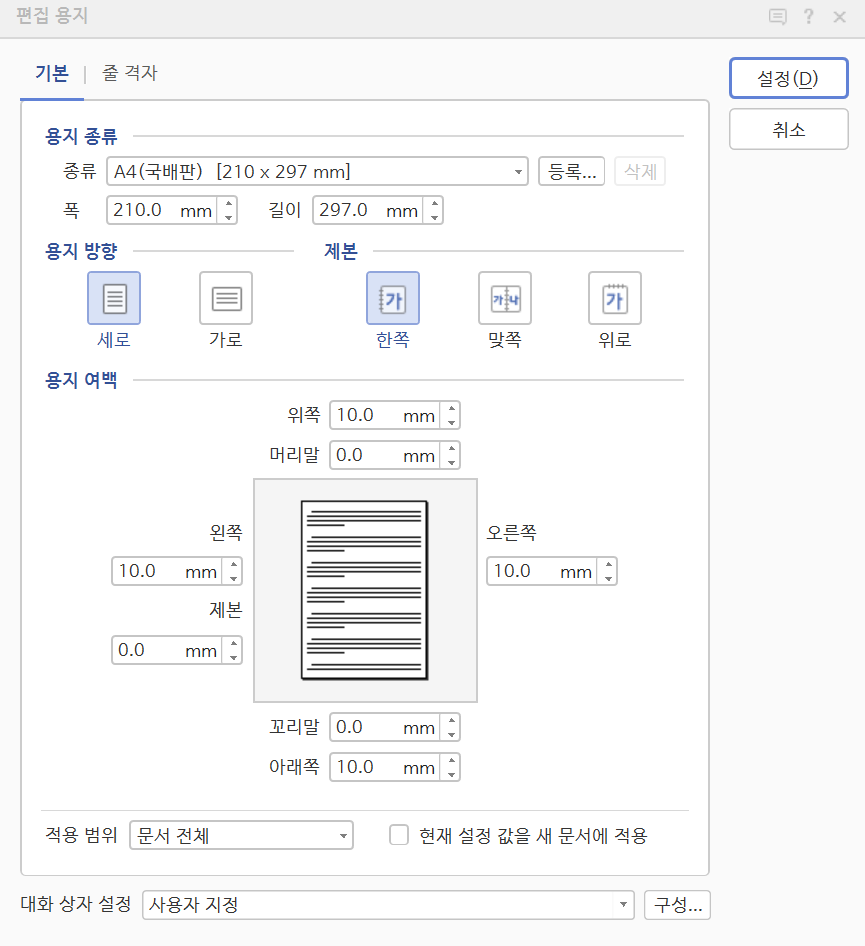Increase 위쪽 margin using the up stepper arrow
Image resolution: width=865 pixels, height=946 pixels.
coord(452,409)
